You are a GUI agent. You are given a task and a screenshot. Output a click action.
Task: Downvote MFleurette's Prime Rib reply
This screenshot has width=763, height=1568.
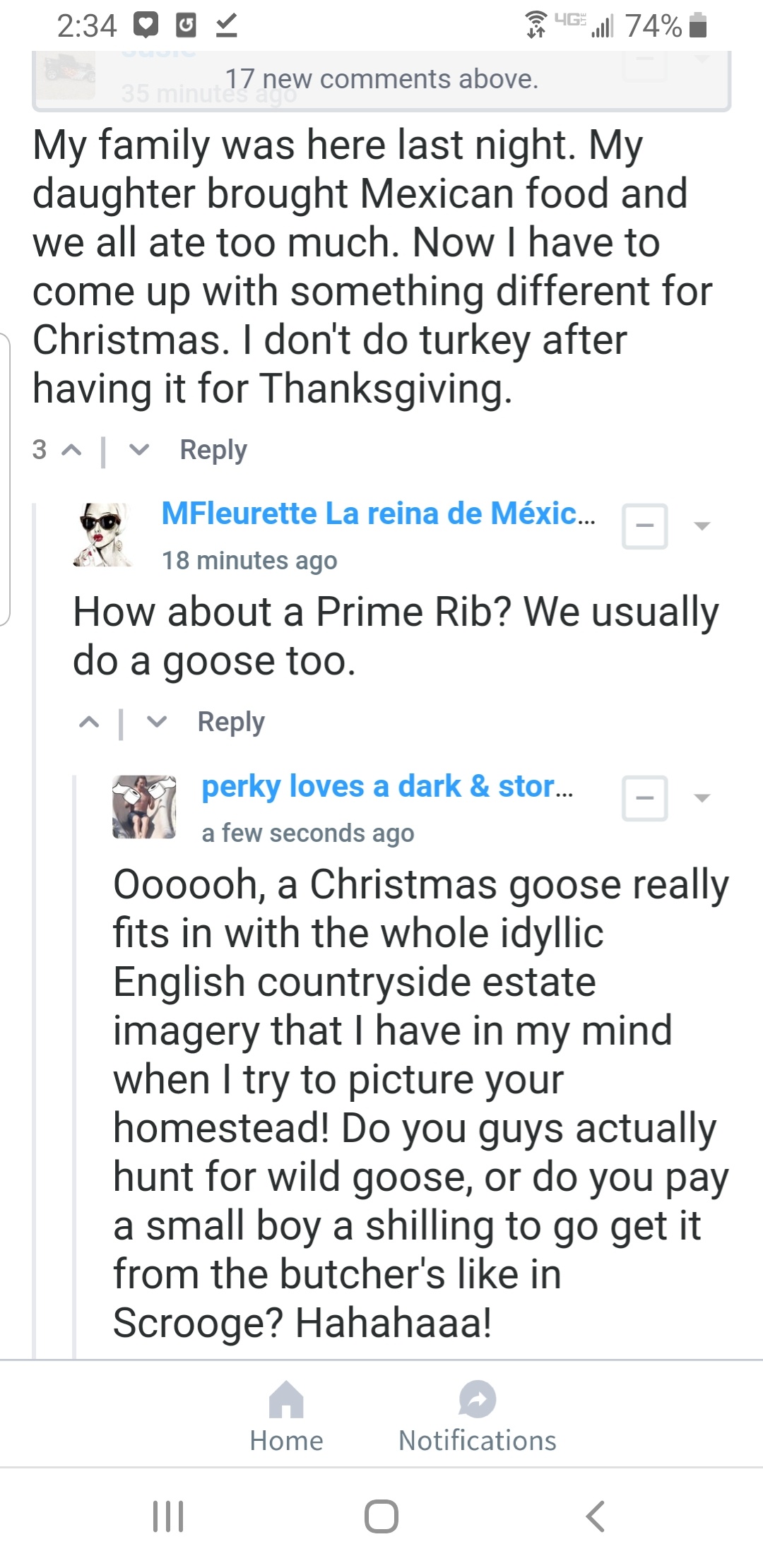[157, 722]
